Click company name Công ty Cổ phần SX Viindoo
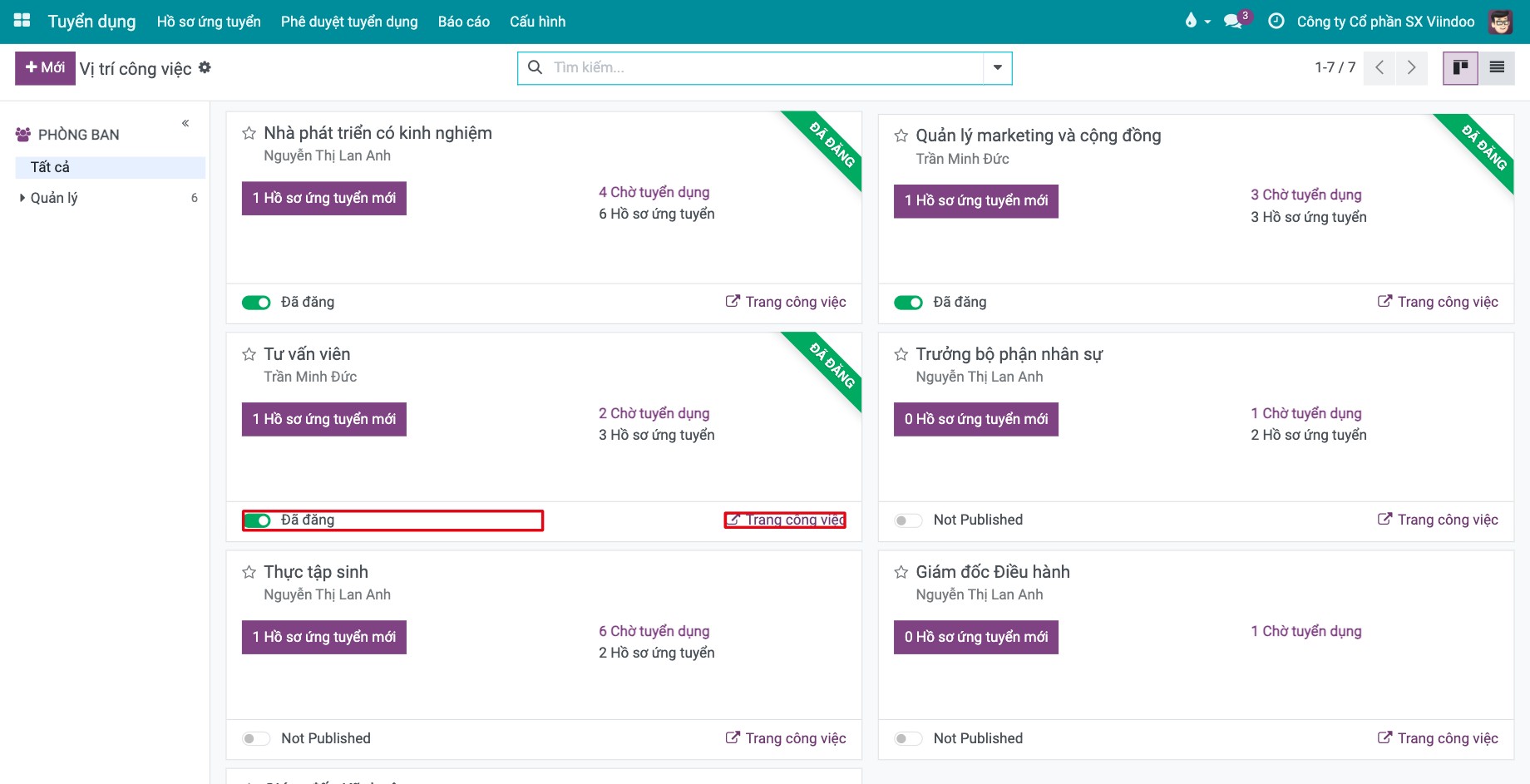 [1385, 22]
